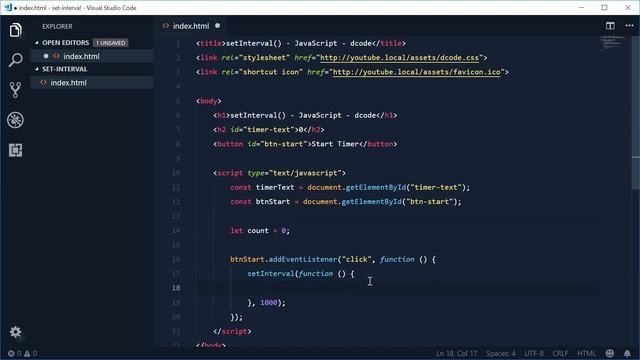Click the errors count icon in status bar

tap(11, 353)
